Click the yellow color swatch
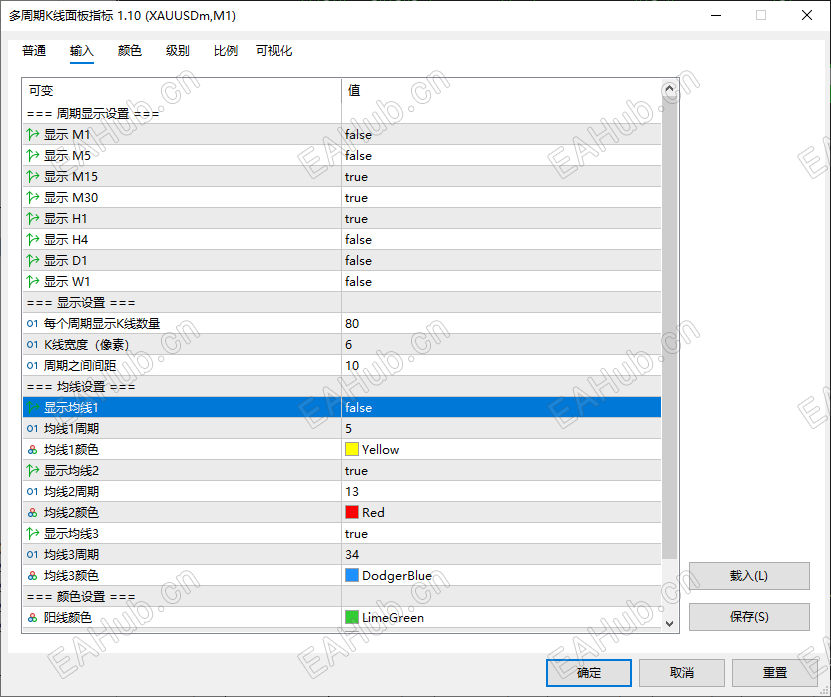 (x=352, y=449)
